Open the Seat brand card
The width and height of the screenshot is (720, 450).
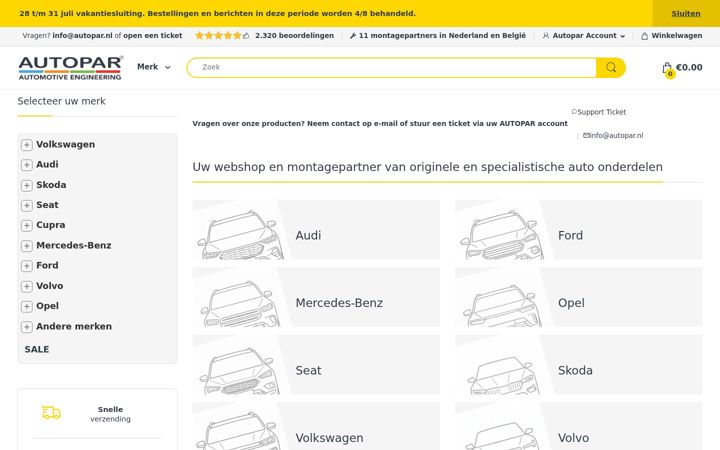click(316, 364)
